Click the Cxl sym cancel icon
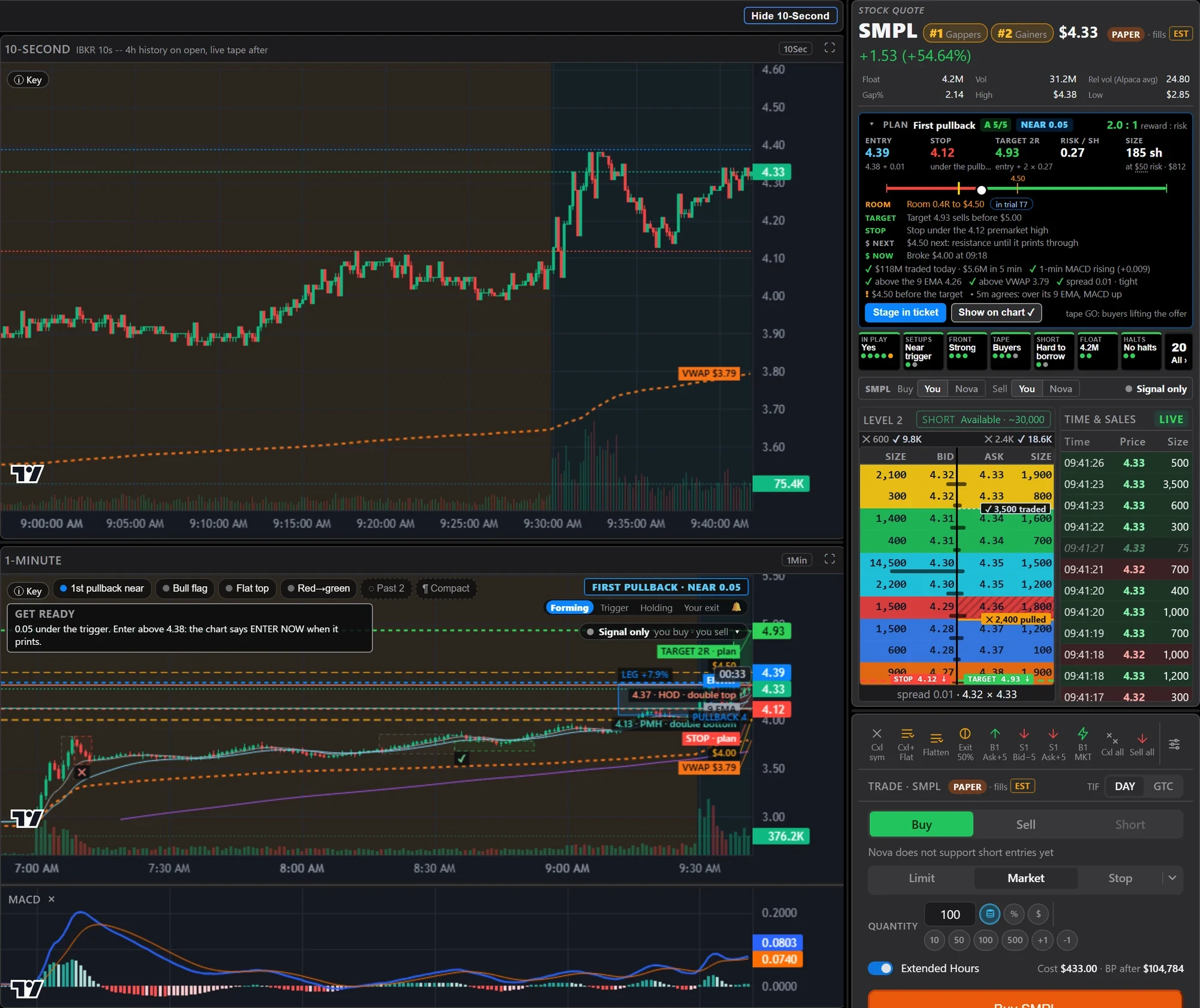 point(877,734)
